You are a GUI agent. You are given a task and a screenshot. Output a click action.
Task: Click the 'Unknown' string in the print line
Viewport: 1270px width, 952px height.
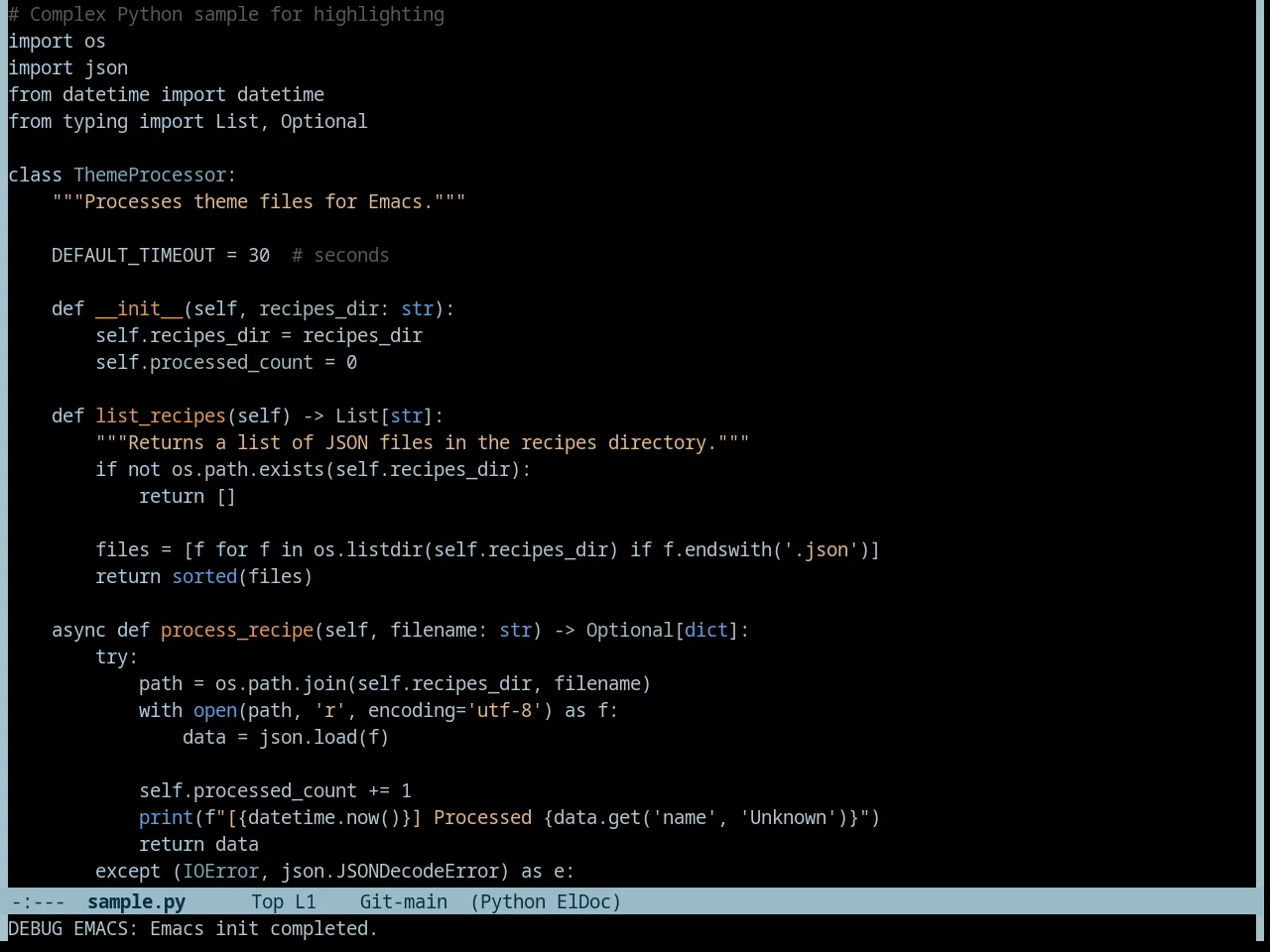coord(788,817)
